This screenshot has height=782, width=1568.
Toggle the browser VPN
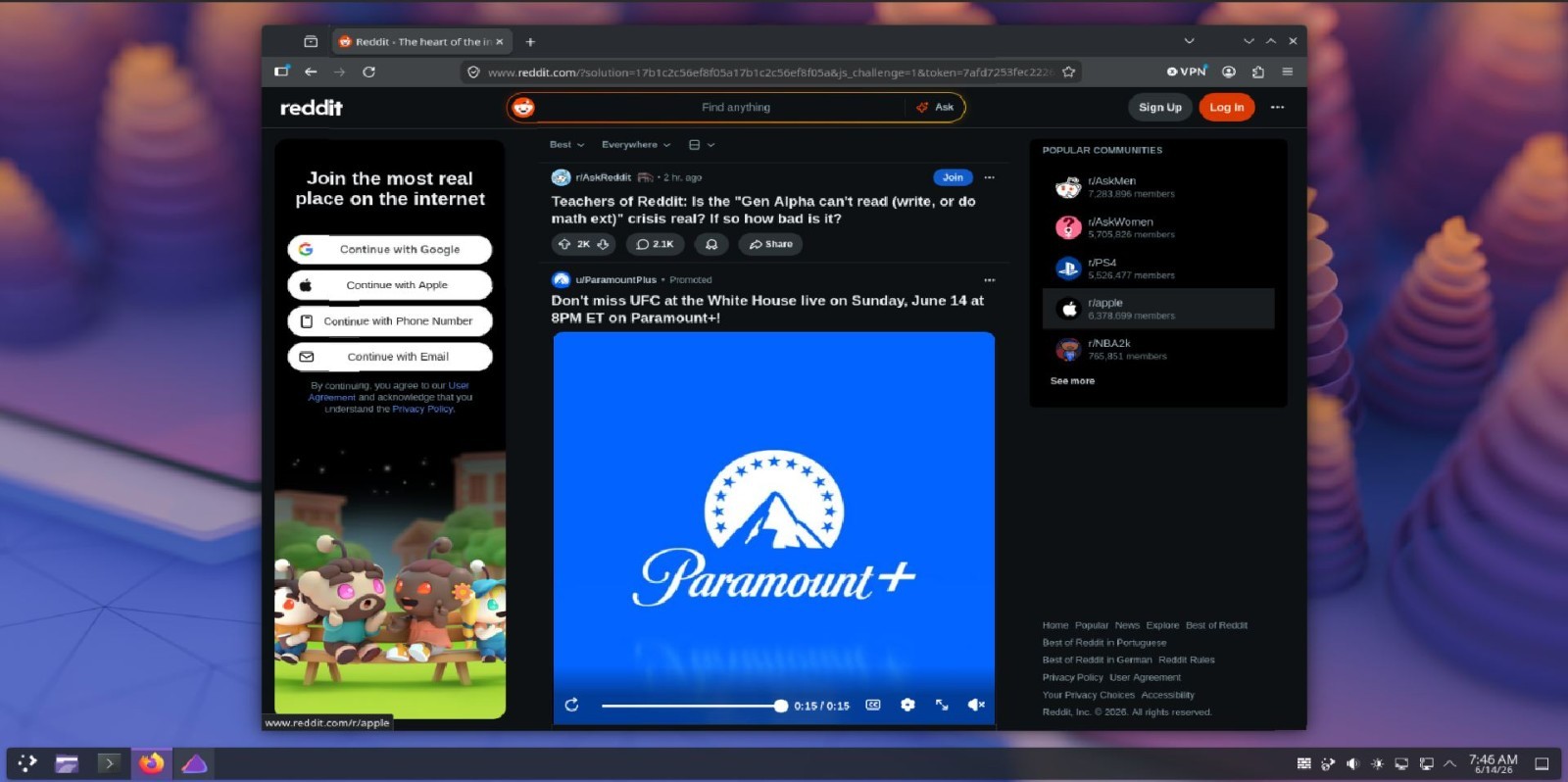click(x=1187, y=72)
